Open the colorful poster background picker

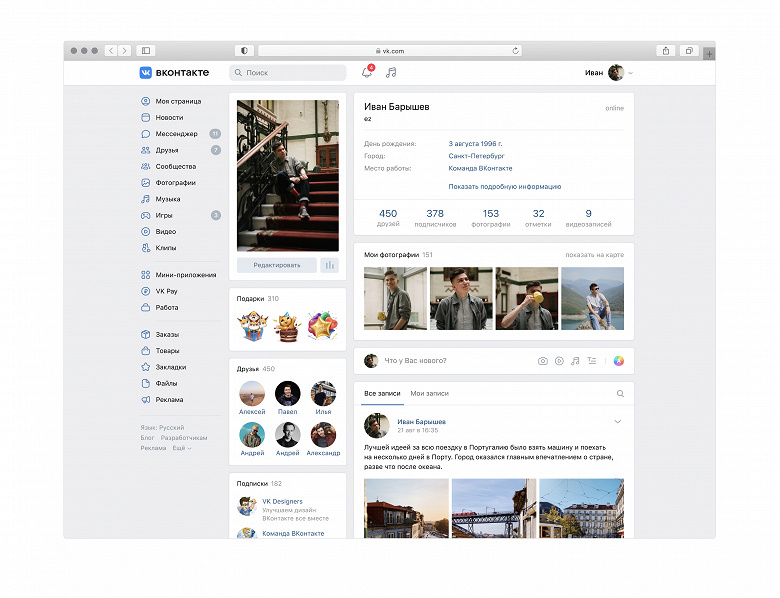click(619, 361)
